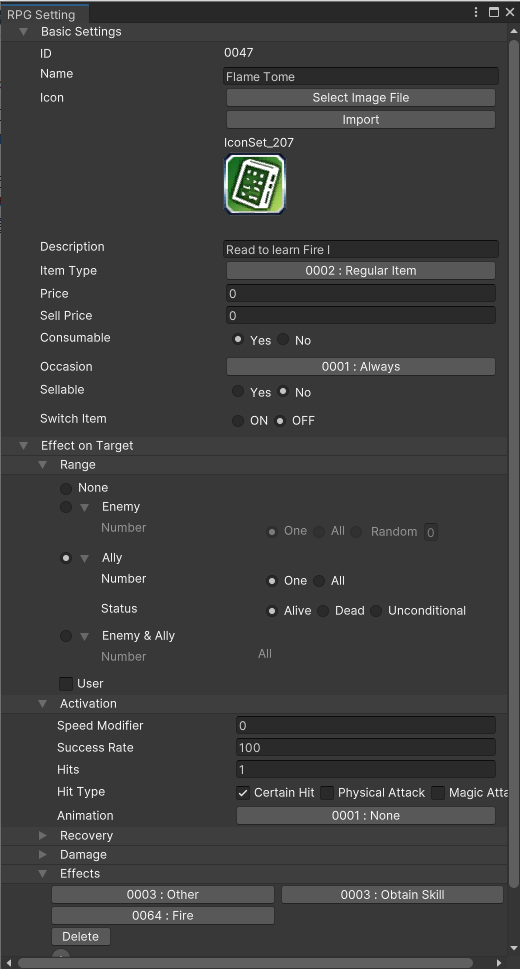Open the Item Type dropdown

tap(360, 271)
